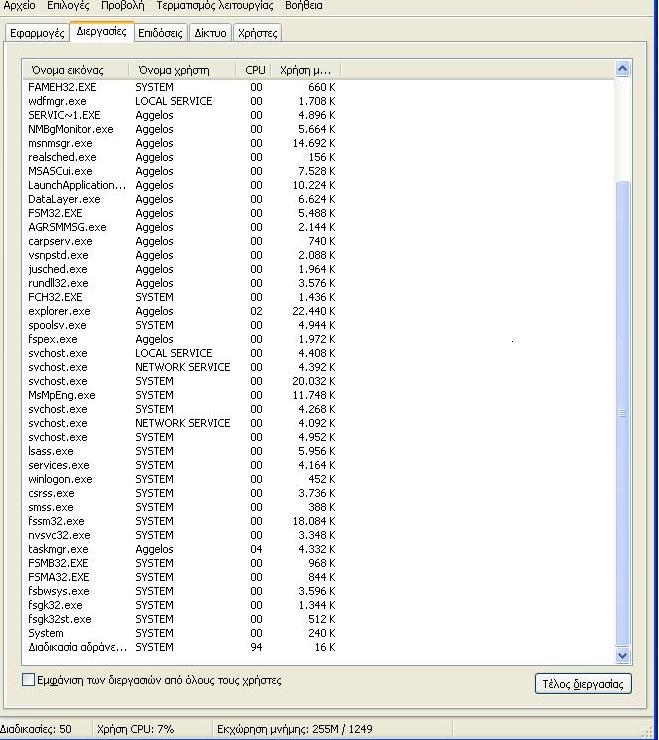Select the LaunchApplication... process
Screen dimensions: 659x740
pyautogui.click(x=181, y=185)
